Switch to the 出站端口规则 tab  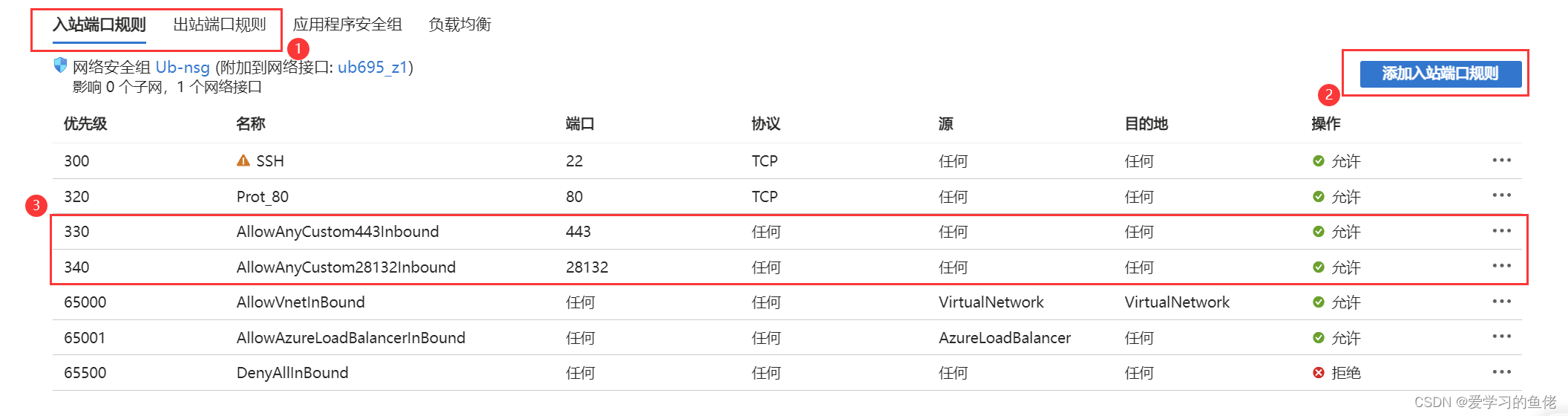click(x=219, y=25)
